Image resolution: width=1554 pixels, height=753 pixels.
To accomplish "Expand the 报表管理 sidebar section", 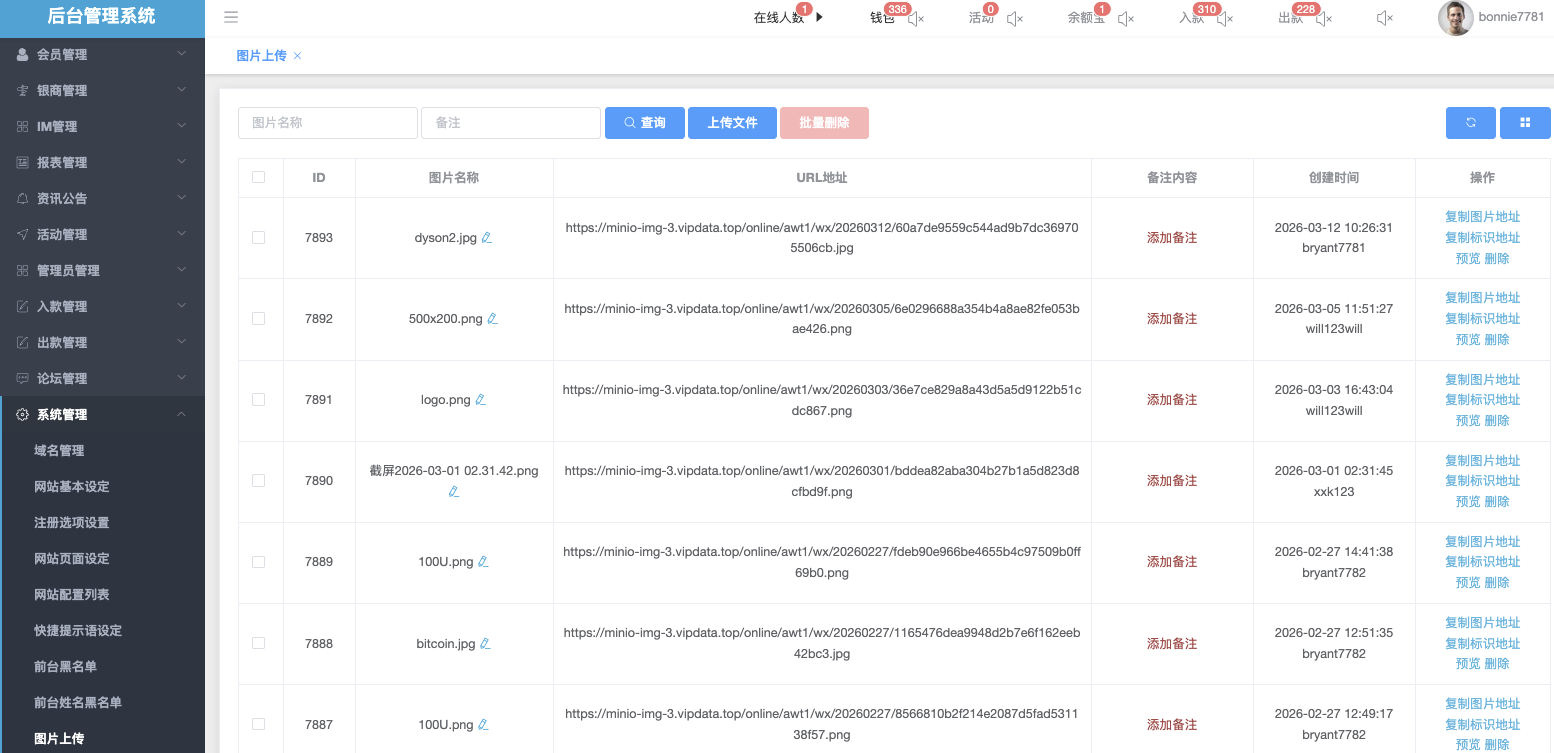I will pos(102,162).
